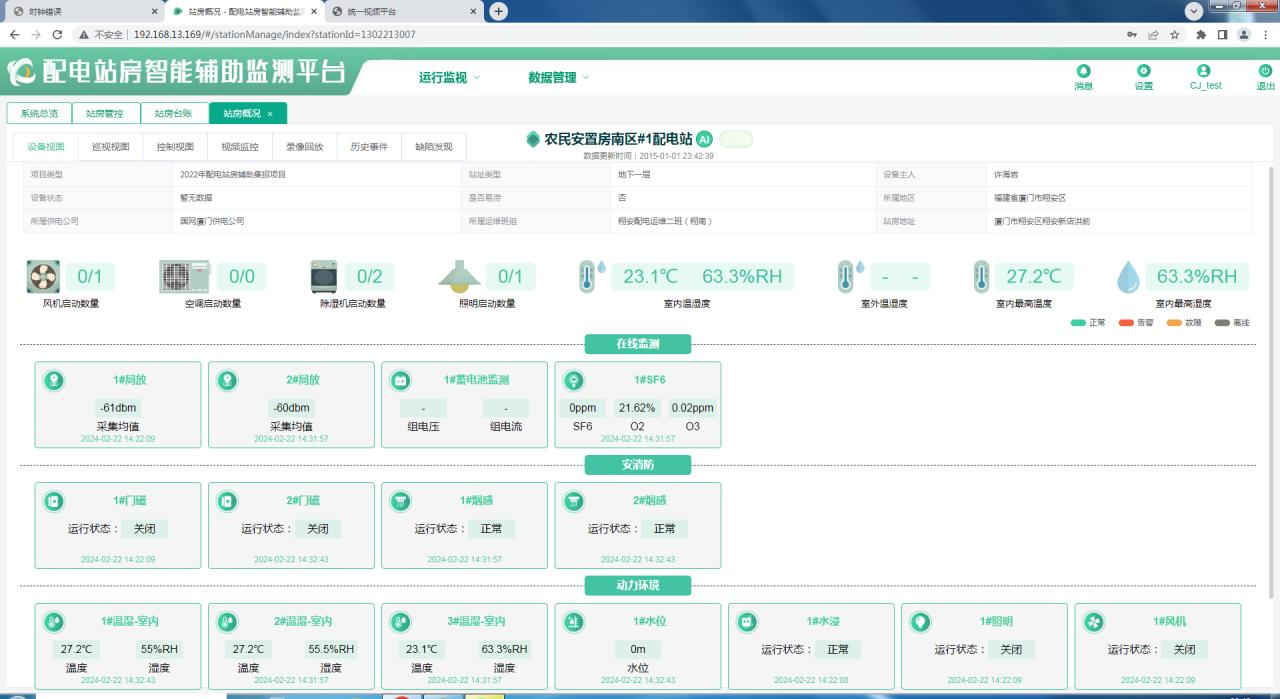Toggle the pale switch next to AI badge
This screenshot has width=1280, height=699.
click(x=736, y=139)
